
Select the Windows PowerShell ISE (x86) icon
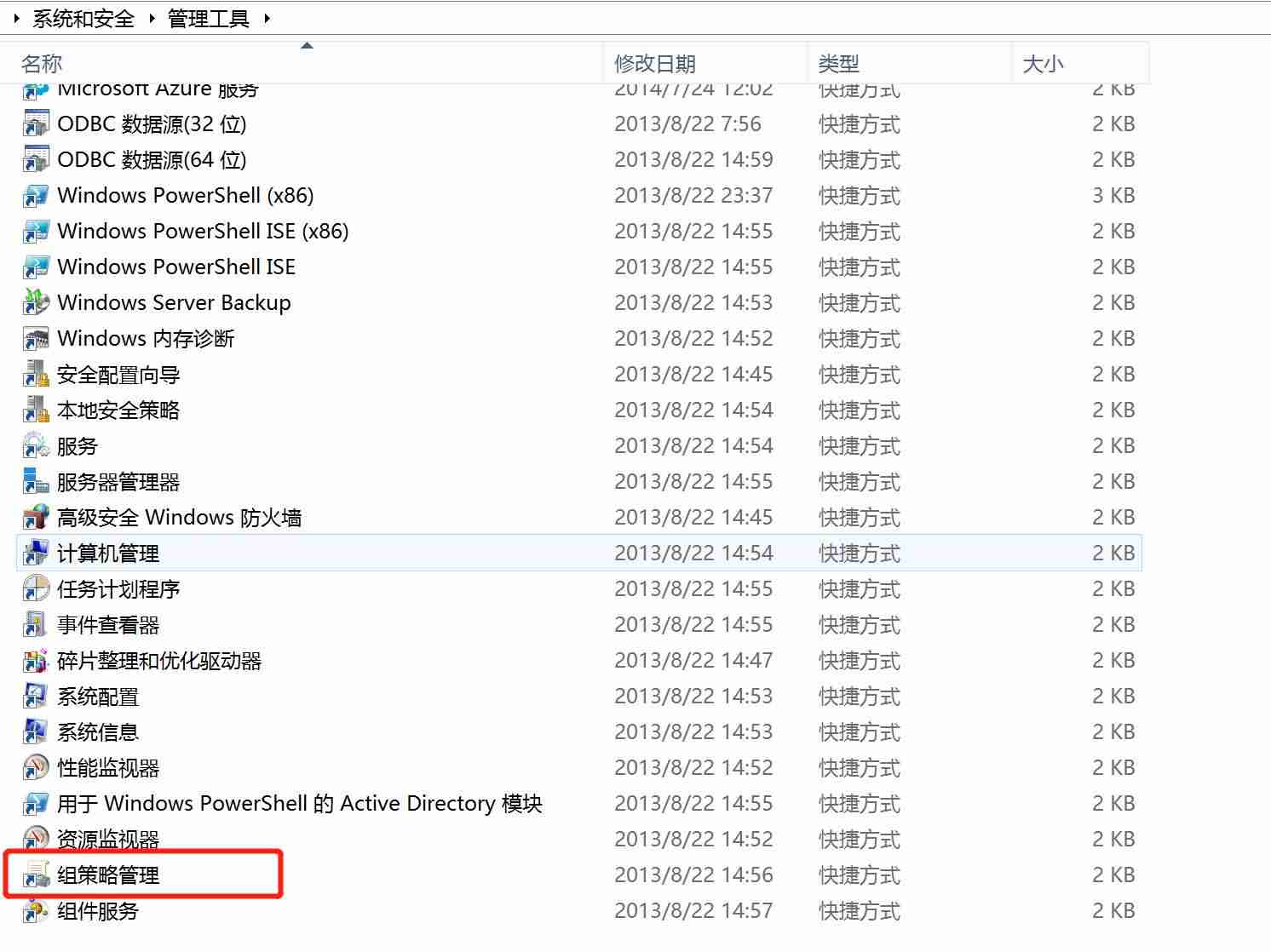click(x=36, y=232)
